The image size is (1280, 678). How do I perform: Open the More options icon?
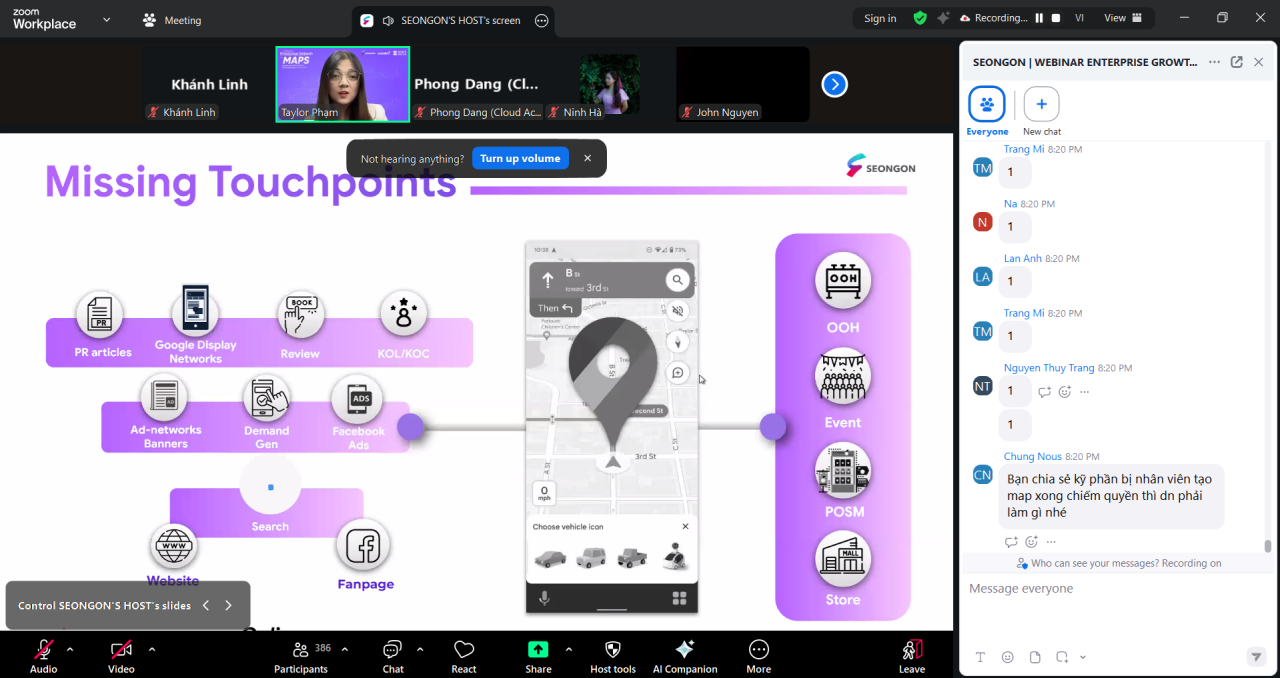coord(759,650)
